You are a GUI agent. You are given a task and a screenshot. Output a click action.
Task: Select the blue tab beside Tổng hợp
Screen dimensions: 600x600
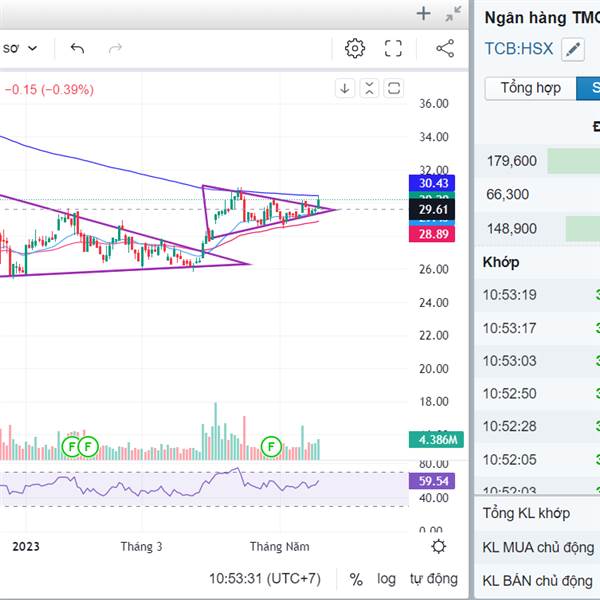(589, 88)
